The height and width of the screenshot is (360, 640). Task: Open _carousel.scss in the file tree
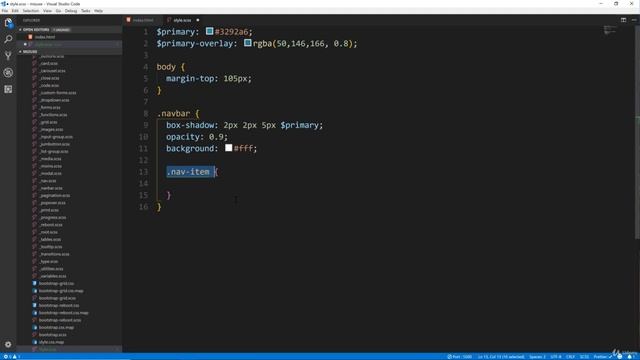tap(52, 71)
